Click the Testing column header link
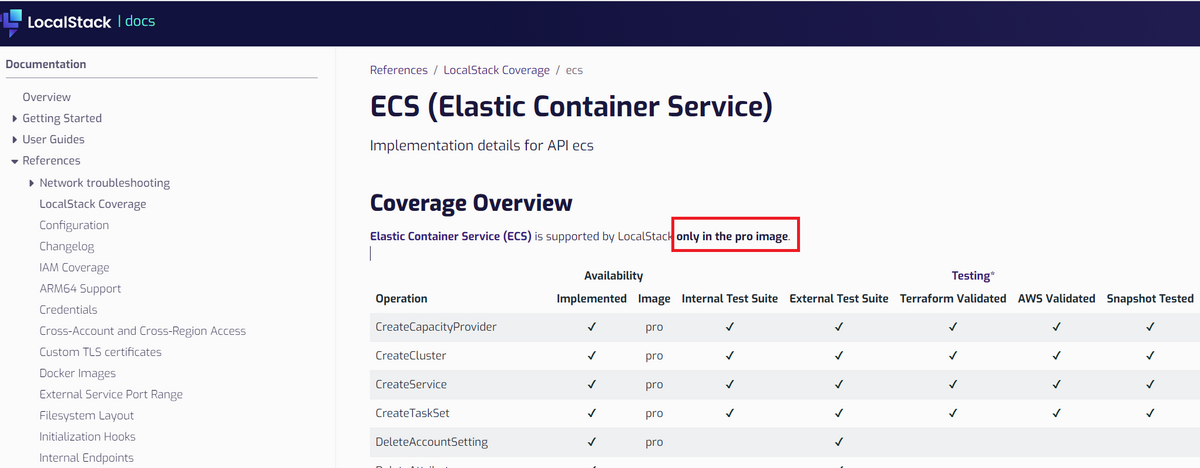 pyautogui.click(x=973, y=275)
